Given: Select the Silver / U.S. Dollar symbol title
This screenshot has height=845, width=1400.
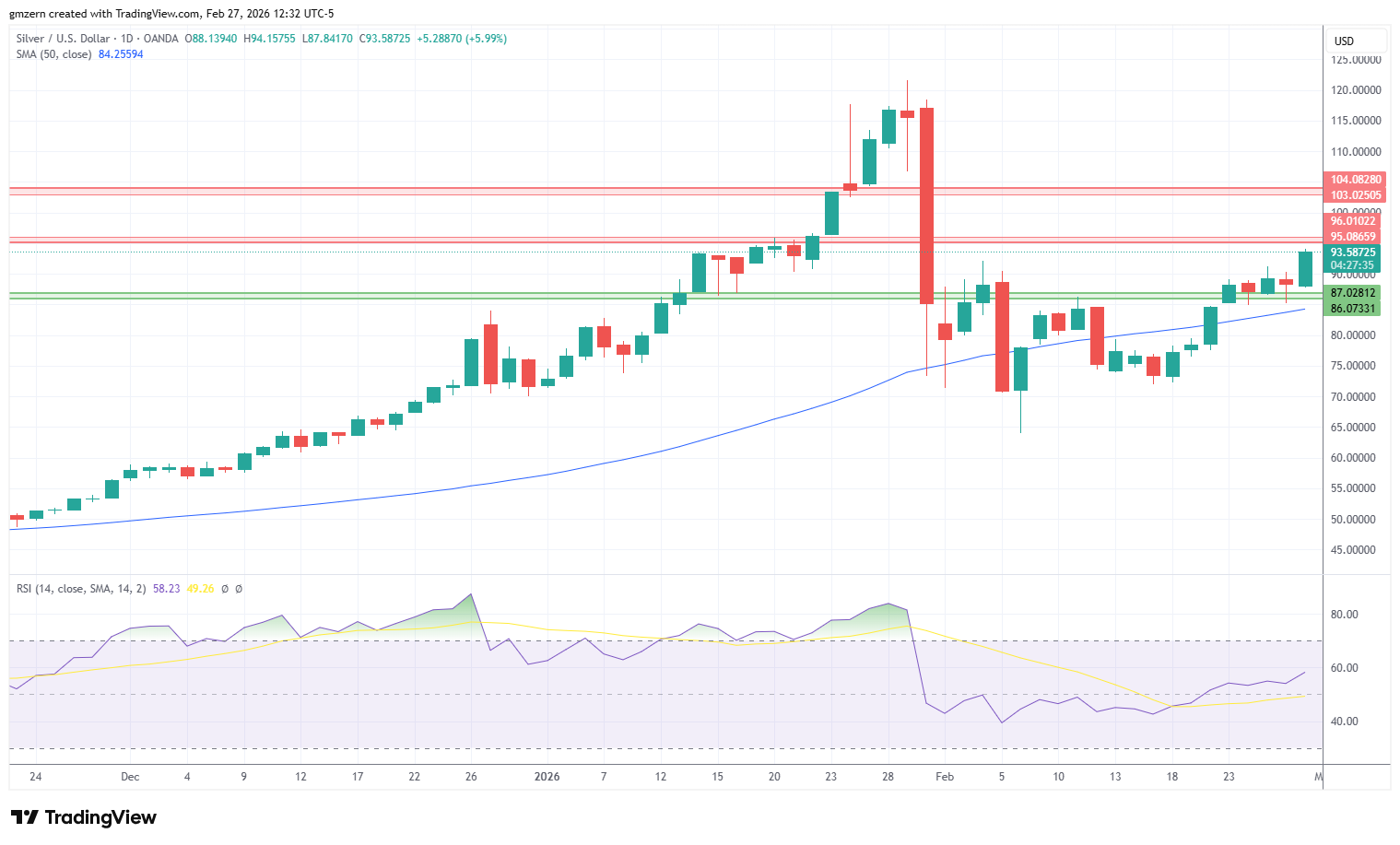Looking at the screenshot, I should point(63,39).
